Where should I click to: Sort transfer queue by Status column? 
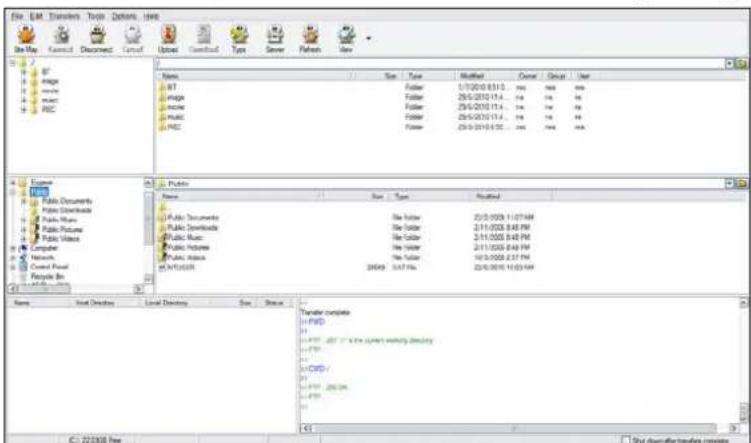pos(274,303)
